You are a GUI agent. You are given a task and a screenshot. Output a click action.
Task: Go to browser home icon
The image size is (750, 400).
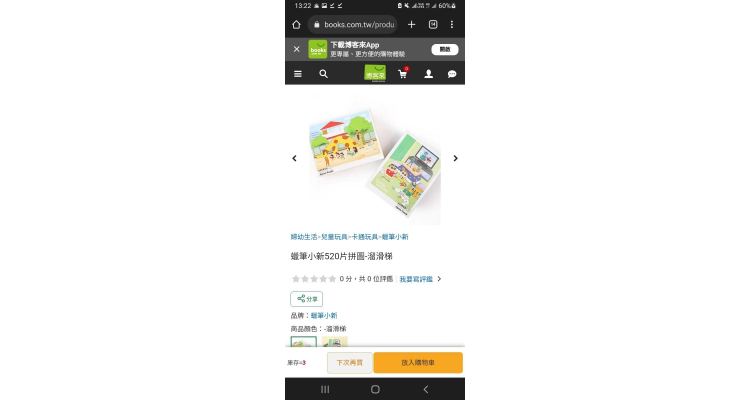[297, 24]
